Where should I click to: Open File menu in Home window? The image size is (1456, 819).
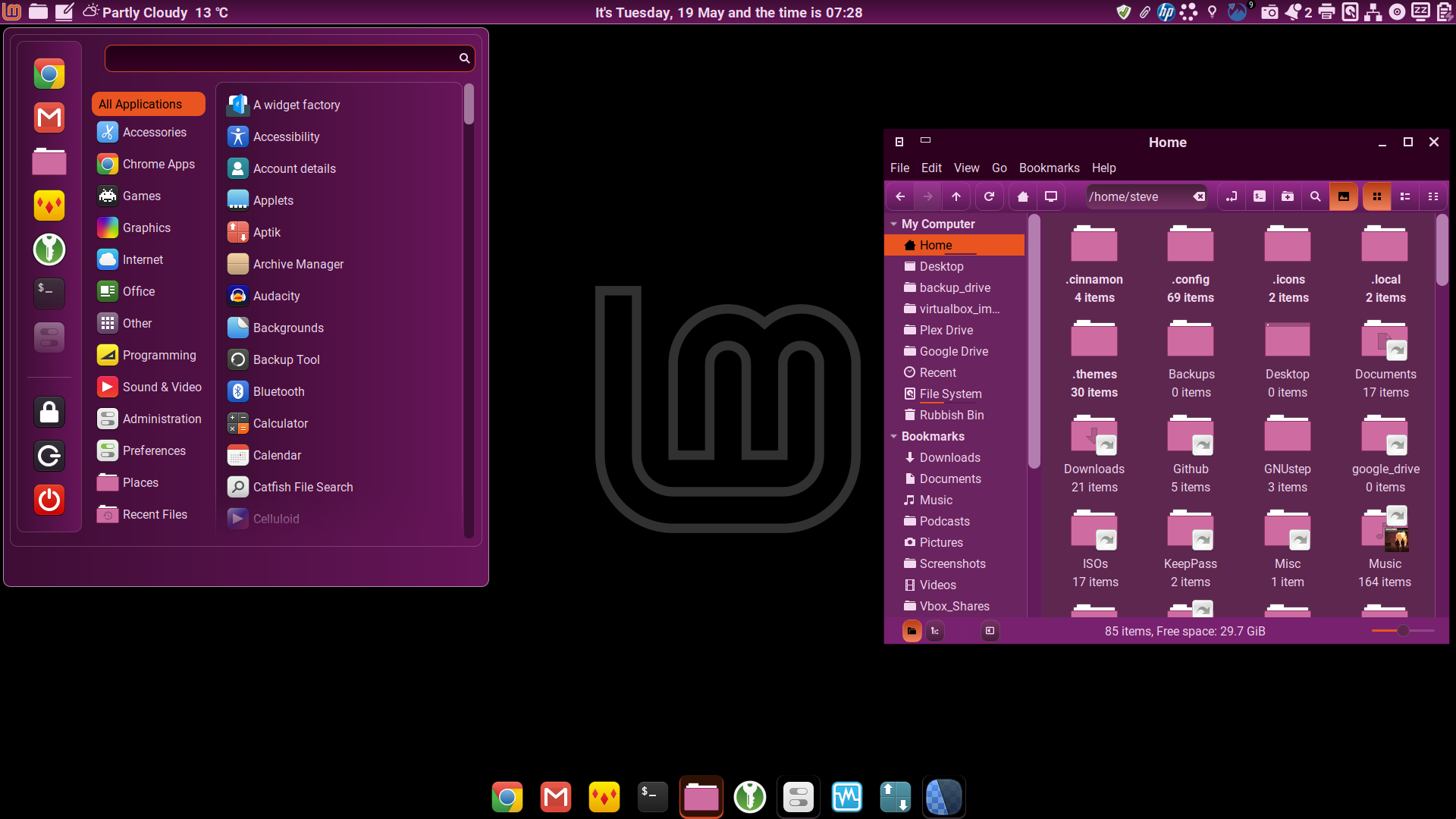click(x=899, y=168)
